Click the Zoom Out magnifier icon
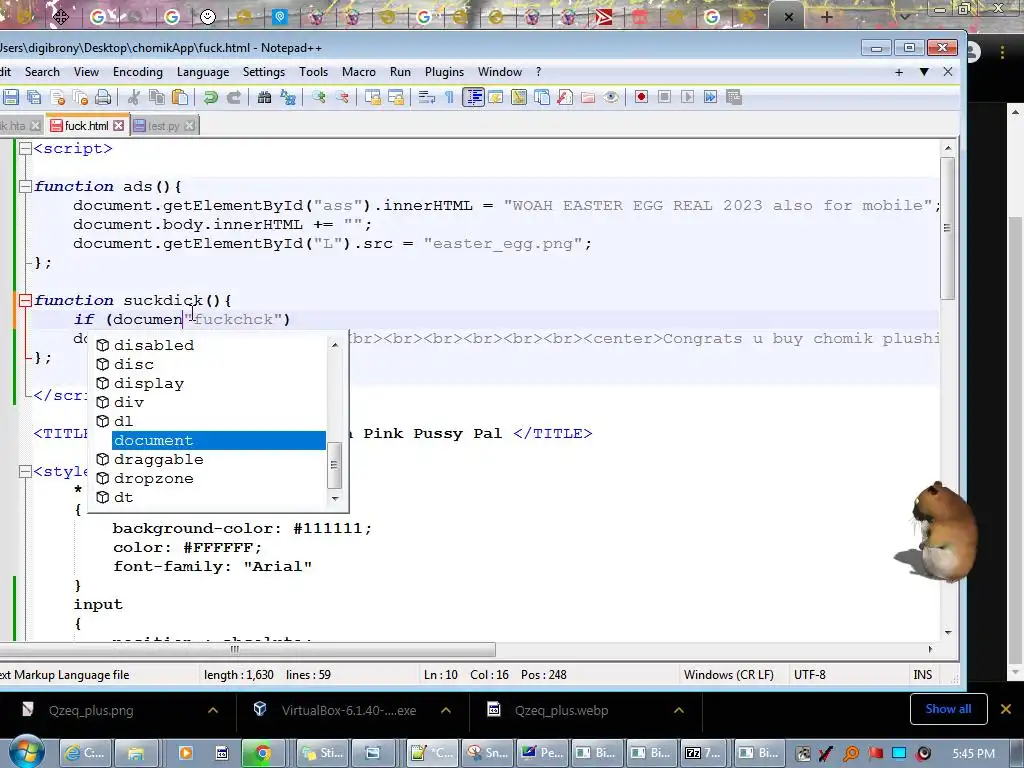Viewport: 1024px width, 768px height. click(x=342, y=97)
